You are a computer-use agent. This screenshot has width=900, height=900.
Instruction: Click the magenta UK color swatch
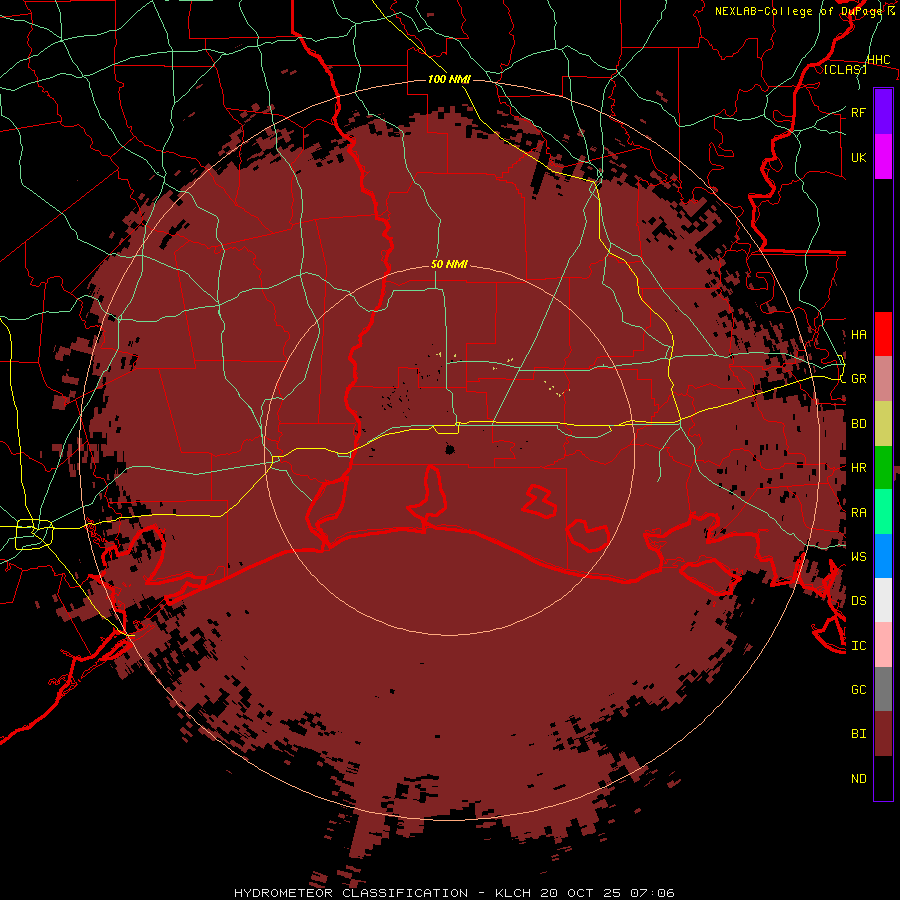pos(883,156)
